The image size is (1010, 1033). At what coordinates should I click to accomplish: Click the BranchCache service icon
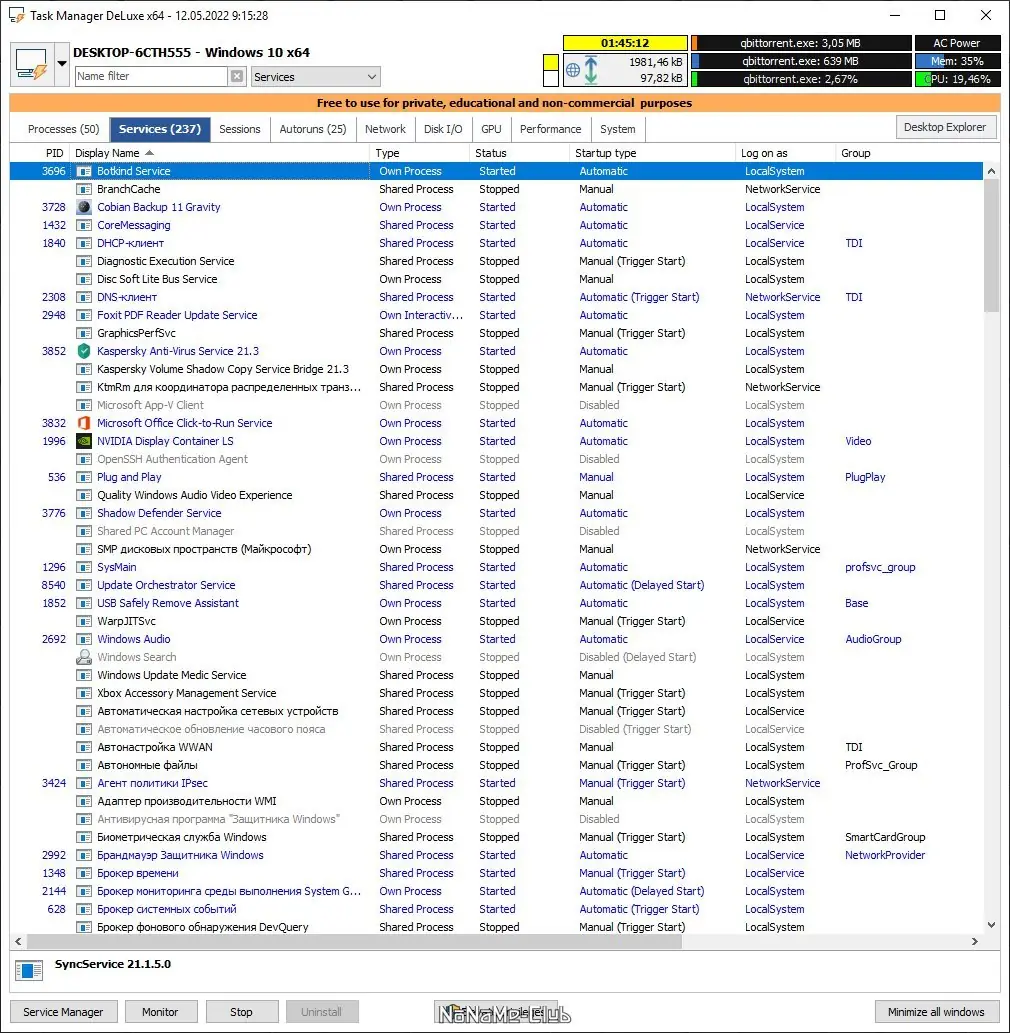tap(84, 189)
